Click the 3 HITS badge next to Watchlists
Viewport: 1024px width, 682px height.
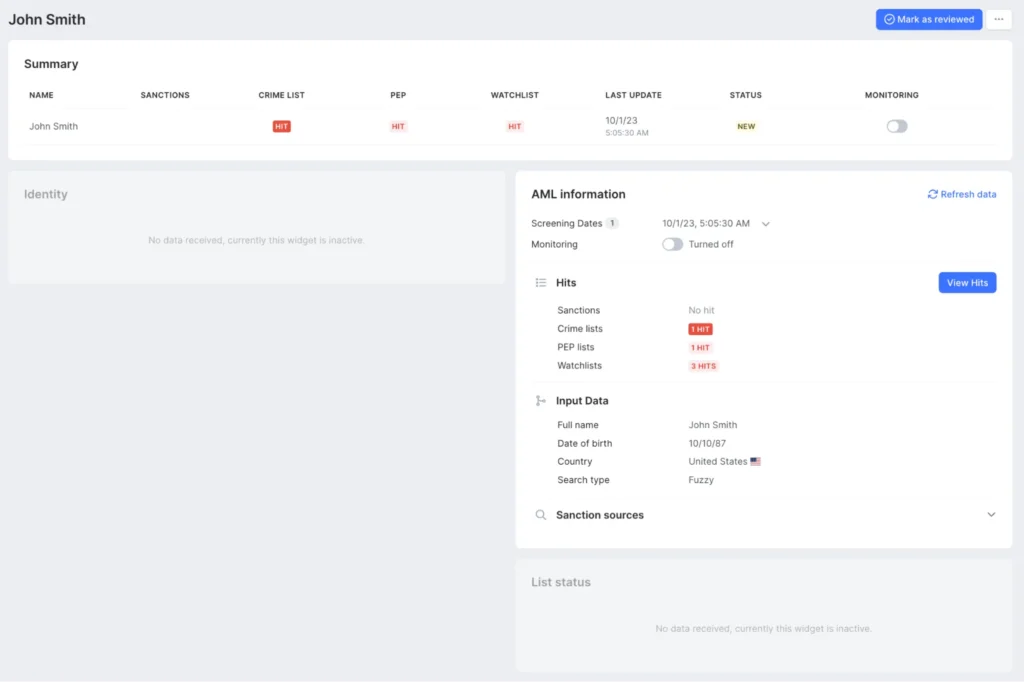click(x=703, y=366)
